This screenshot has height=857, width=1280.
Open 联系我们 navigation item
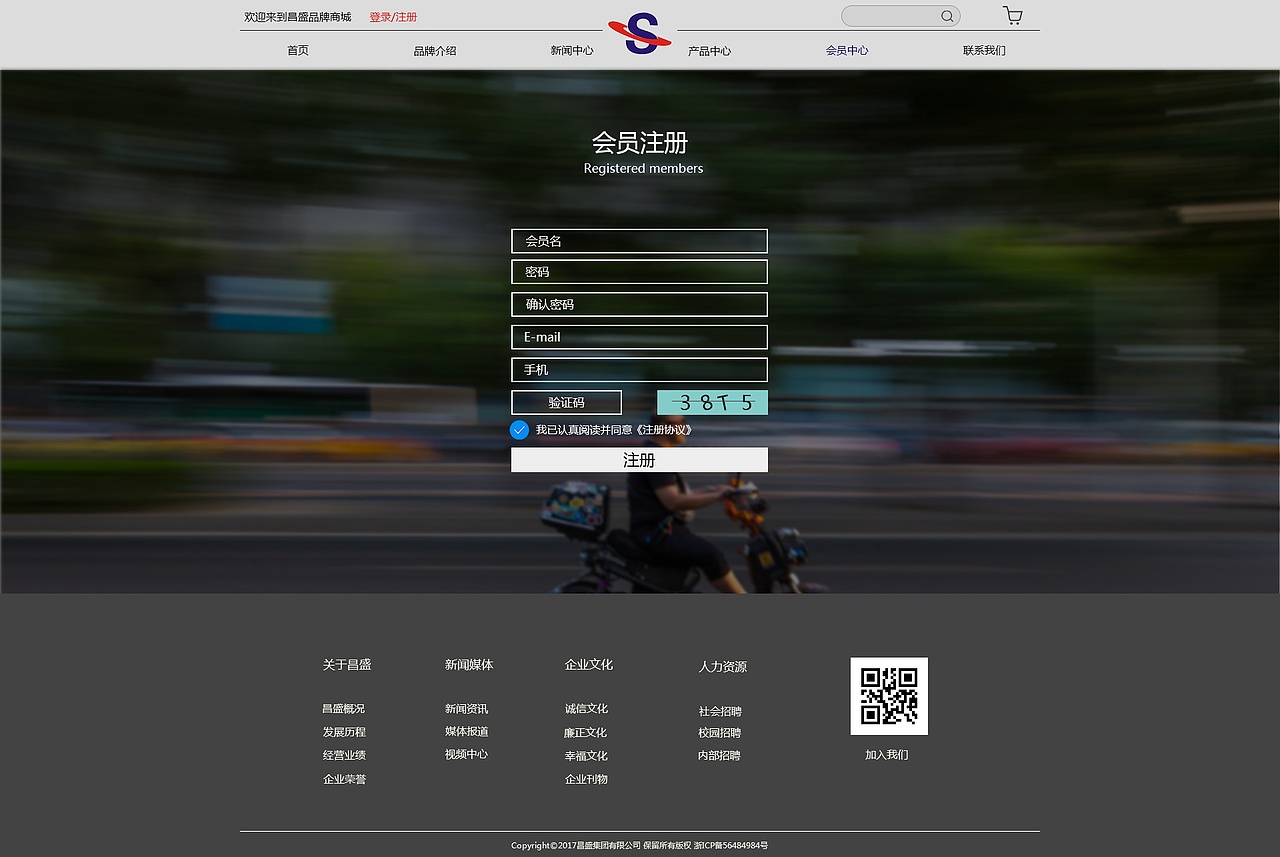pyautogui.click(x=984, y=50)
